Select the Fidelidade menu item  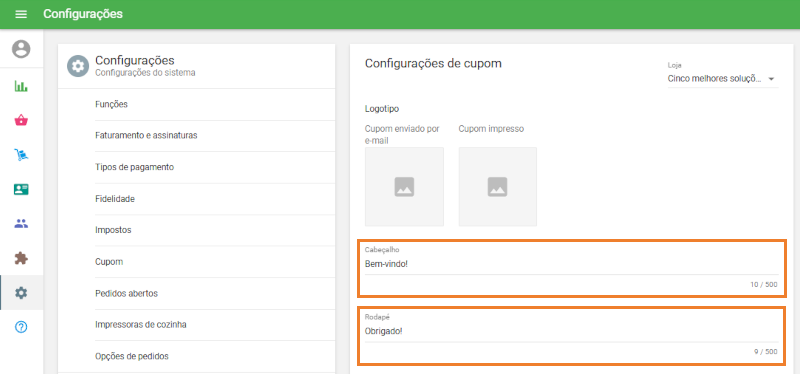196,199
